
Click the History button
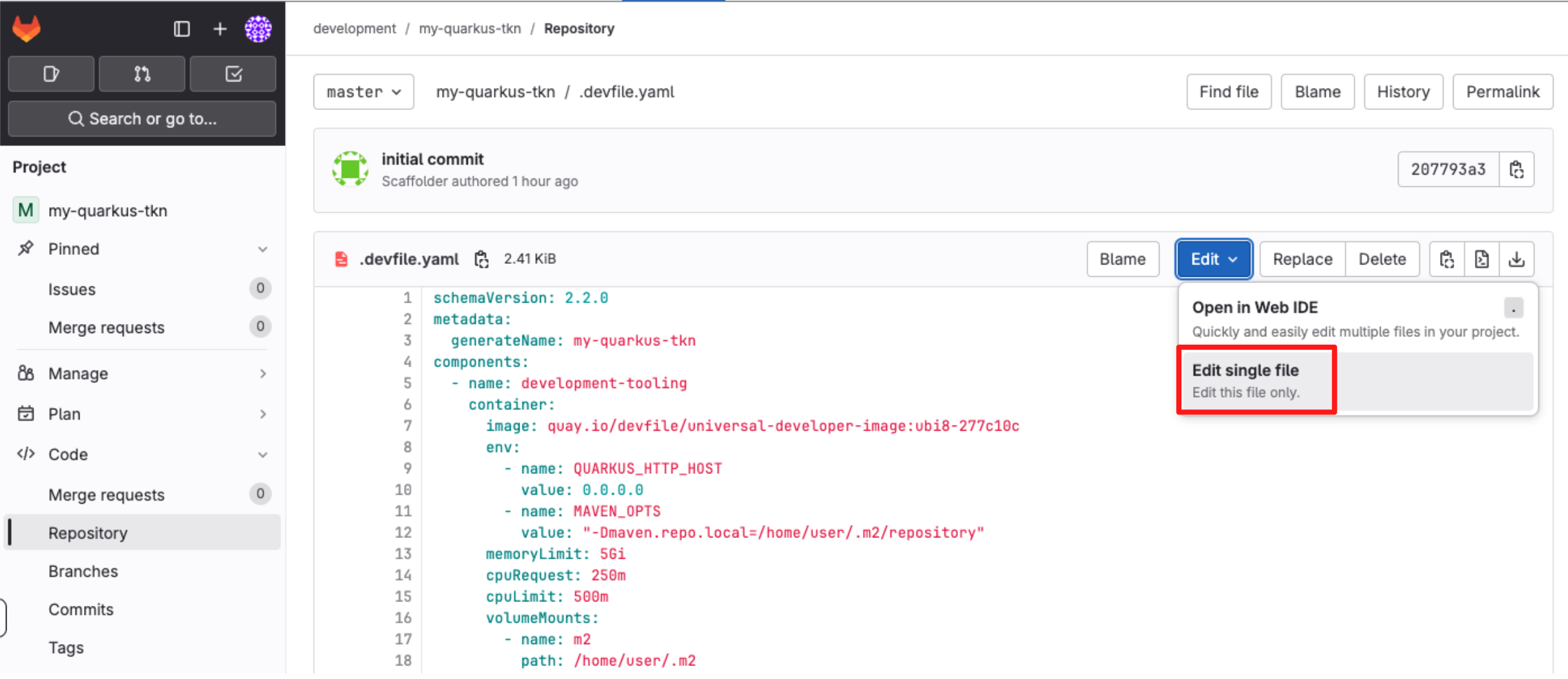[1403, 92]
